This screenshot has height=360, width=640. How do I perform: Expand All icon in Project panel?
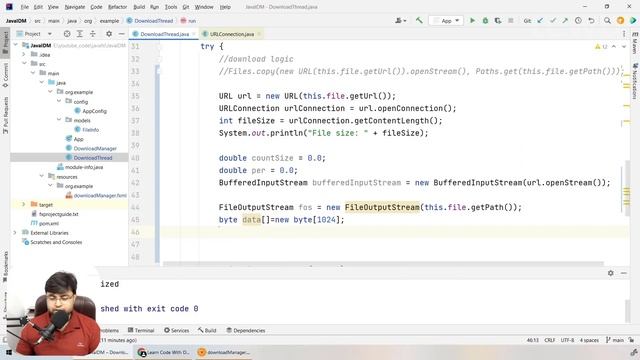coord(80,34)
